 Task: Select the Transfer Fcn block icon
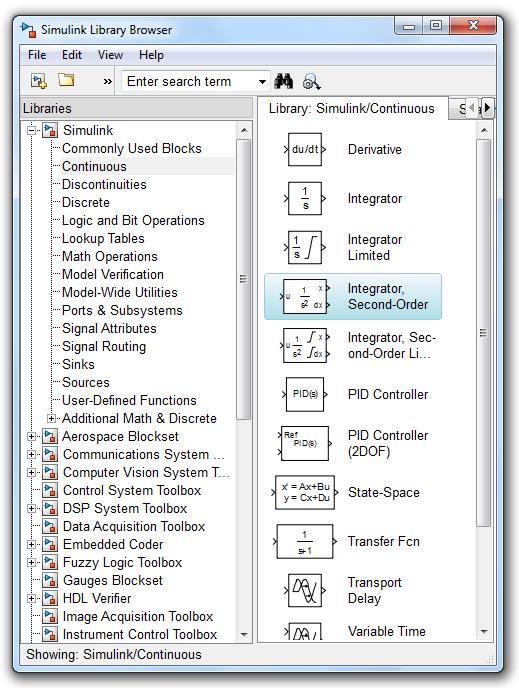click(305, 542)
